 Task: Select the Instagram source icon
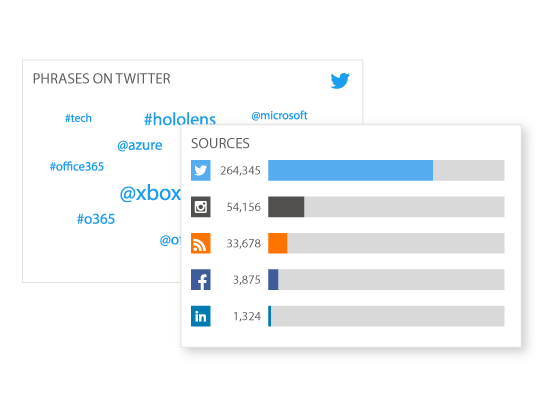200,207
